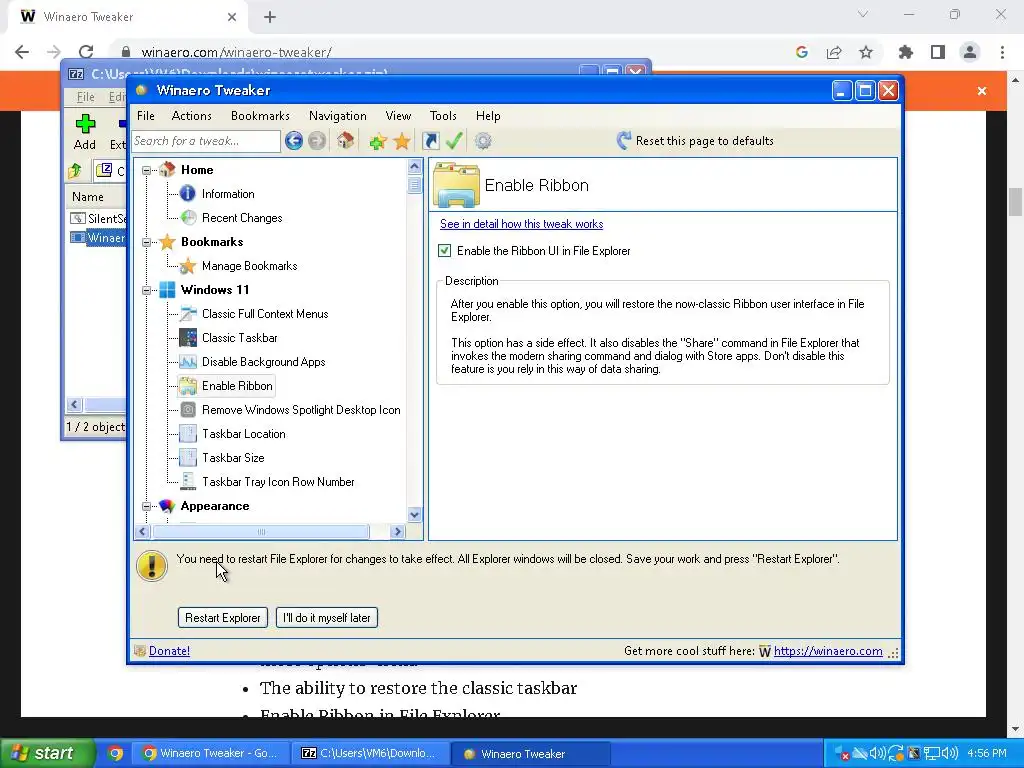
Task: Click the green plus Add icon in 7-Zip window
Action: 85,123
